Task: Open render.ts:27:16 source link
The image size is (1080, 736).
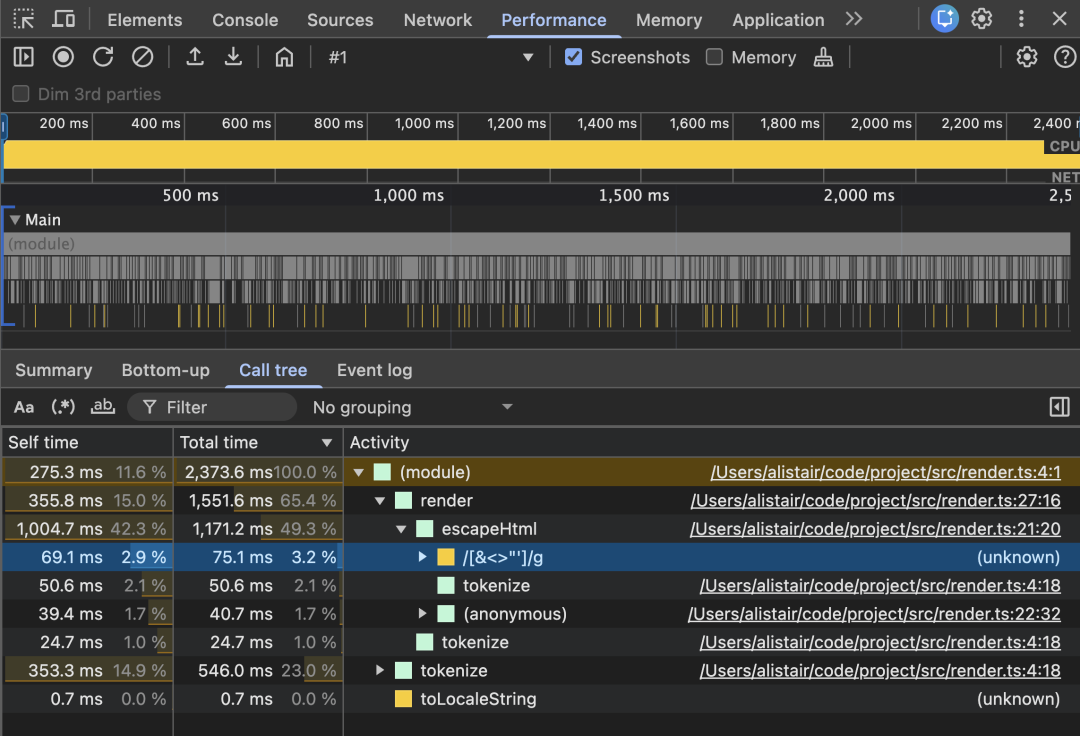Action: pyautogui.click(x=875, y=501)
